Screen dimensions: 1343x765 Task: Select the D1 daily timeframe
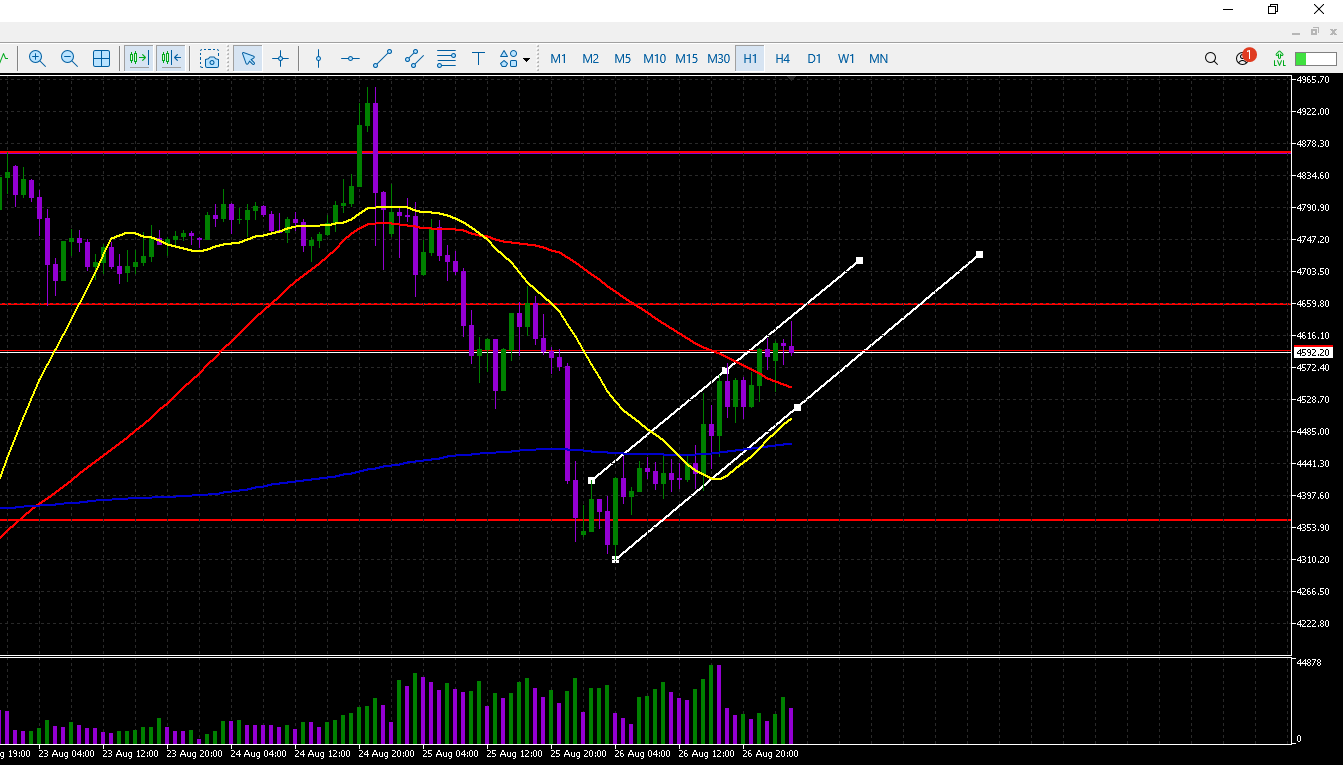814,59
